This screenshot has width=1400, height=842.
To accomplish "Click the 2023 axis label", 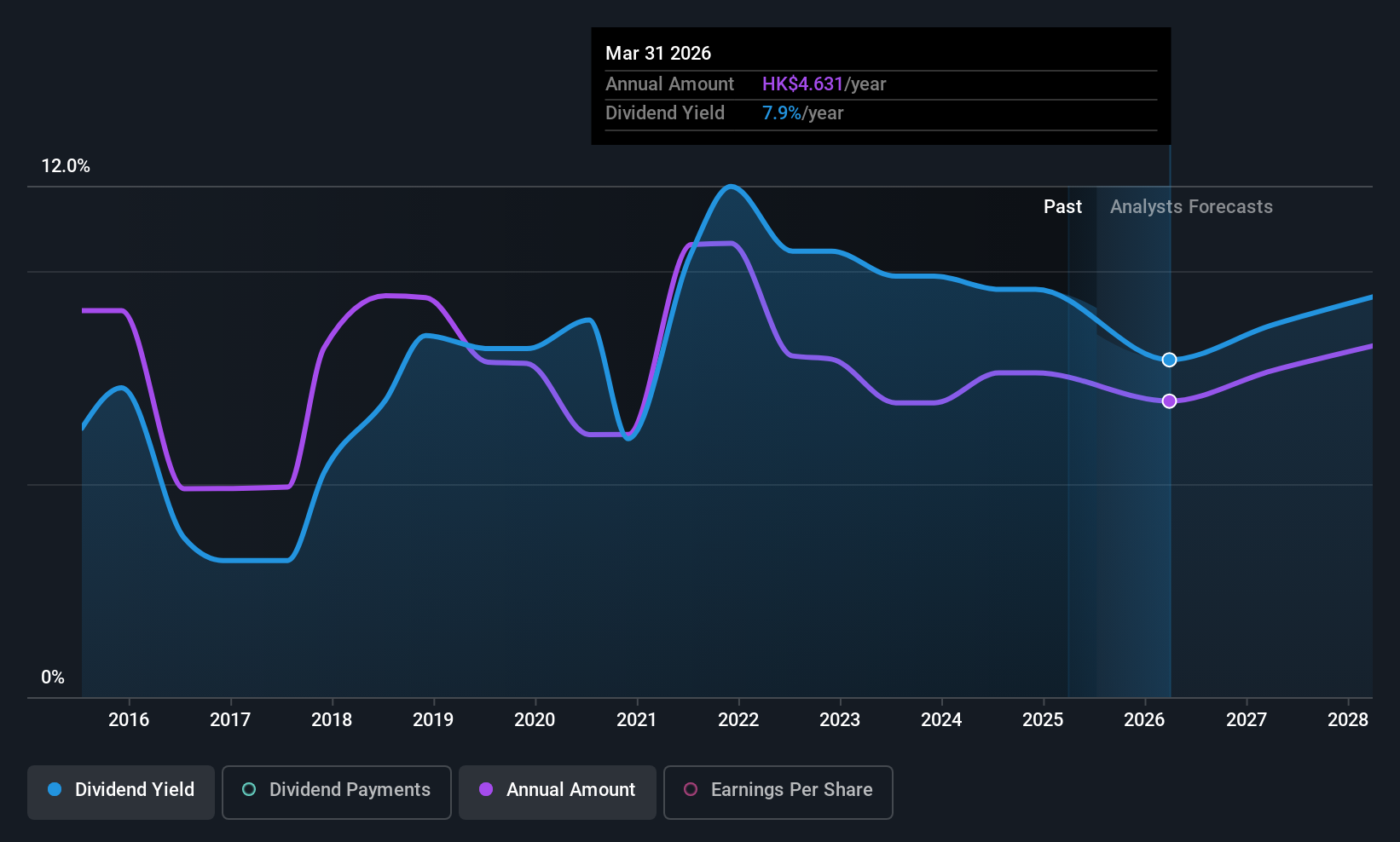I will pyautogui.click(x=840, y=719).
